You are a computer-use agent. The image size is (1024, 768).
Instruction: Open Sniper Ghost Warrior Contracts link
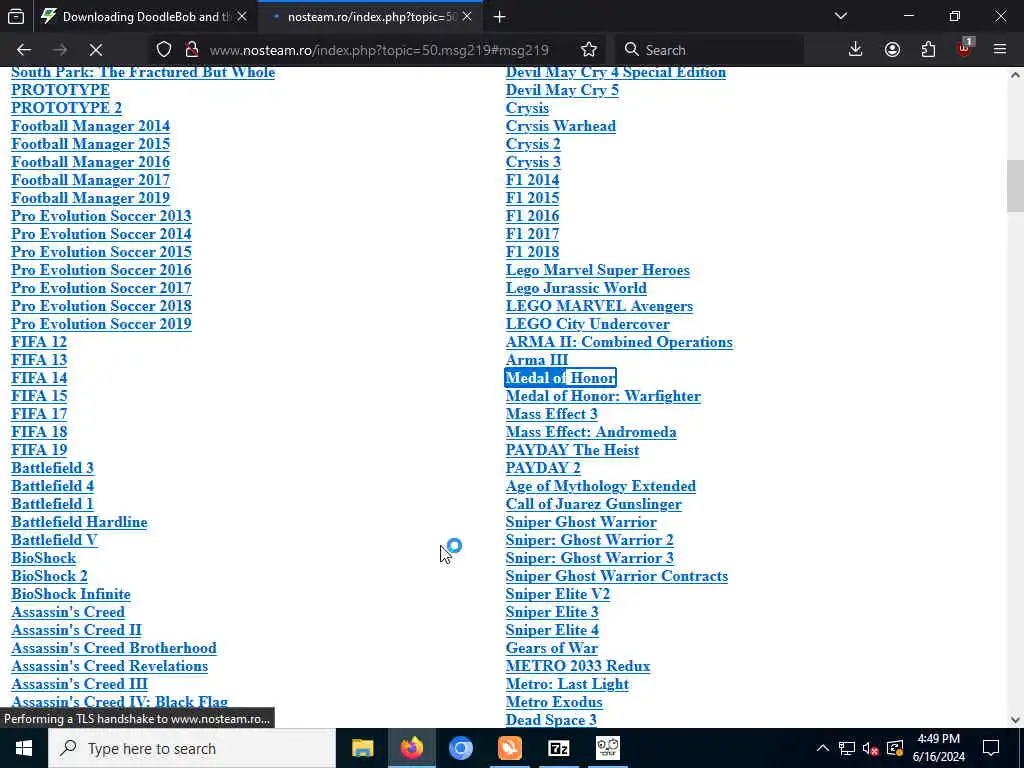(616, 577)
